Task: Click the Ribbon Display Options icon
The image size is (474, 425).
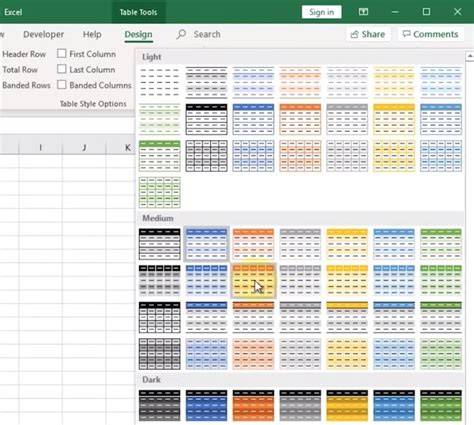Action: 363,12
